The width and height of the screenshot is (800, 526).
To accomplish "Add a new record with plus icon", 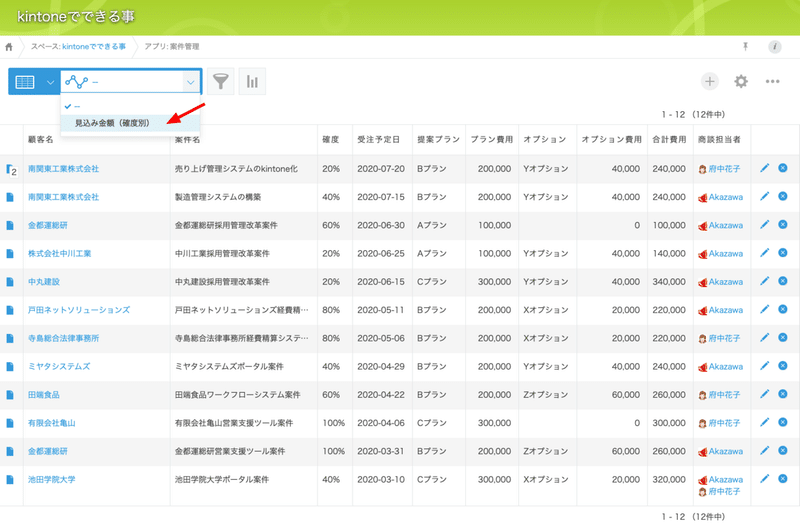I will (x=710, y=81).
